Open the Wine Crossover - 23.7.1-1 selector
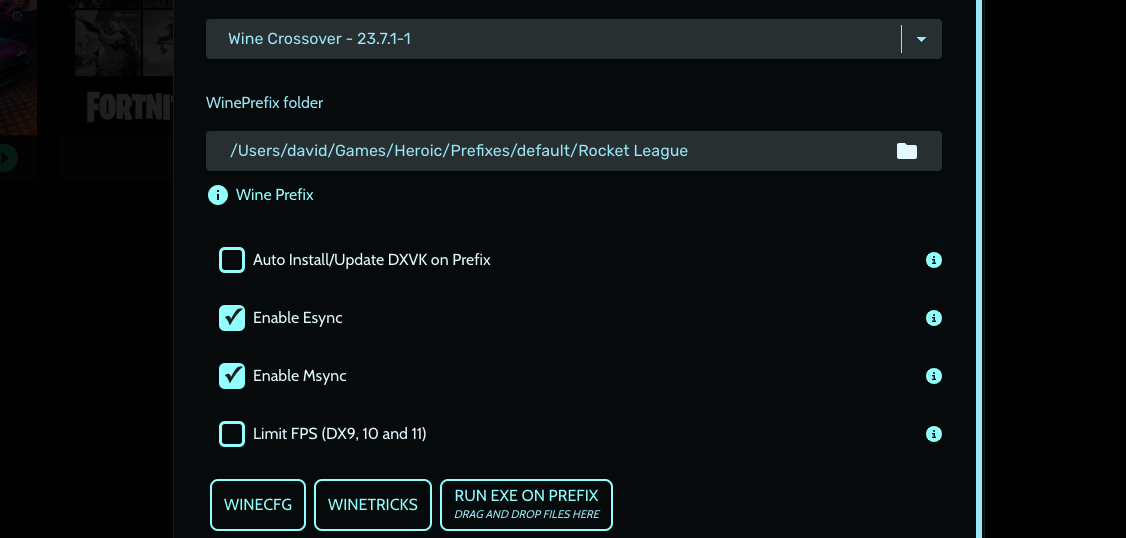Image resolution: width=1126 pixels, height=538 pixels. [x=574, y=39]
